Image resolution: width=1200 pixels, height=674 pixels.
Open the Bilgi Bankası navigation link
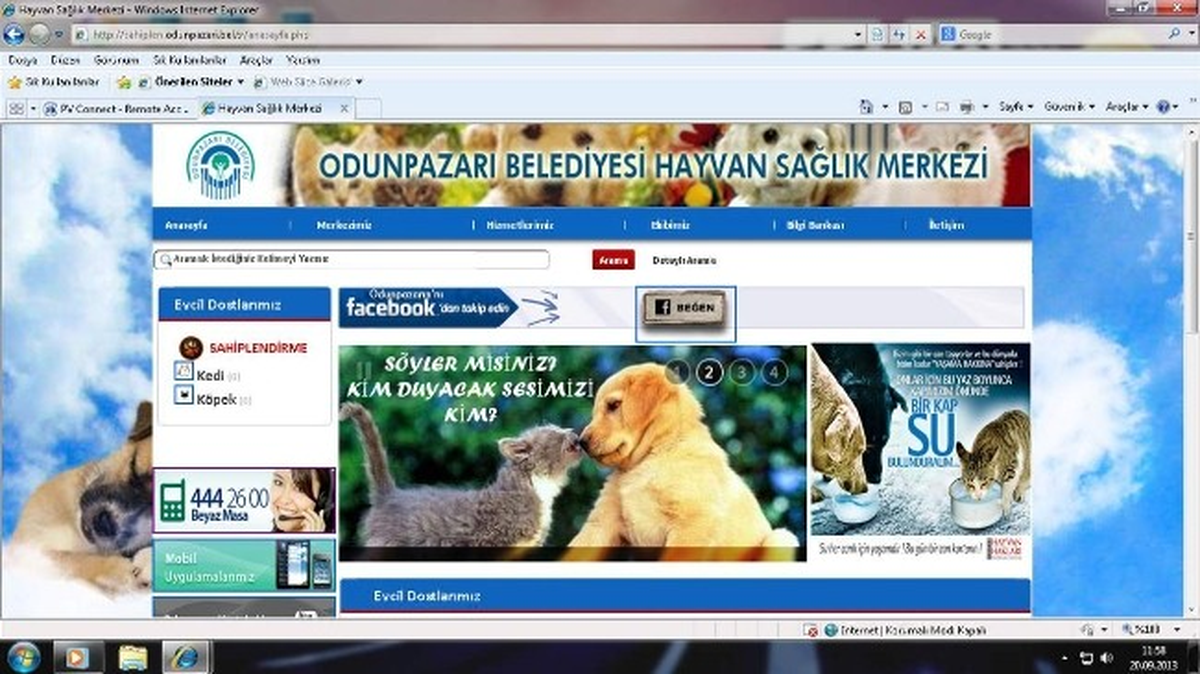pos(816,226)
